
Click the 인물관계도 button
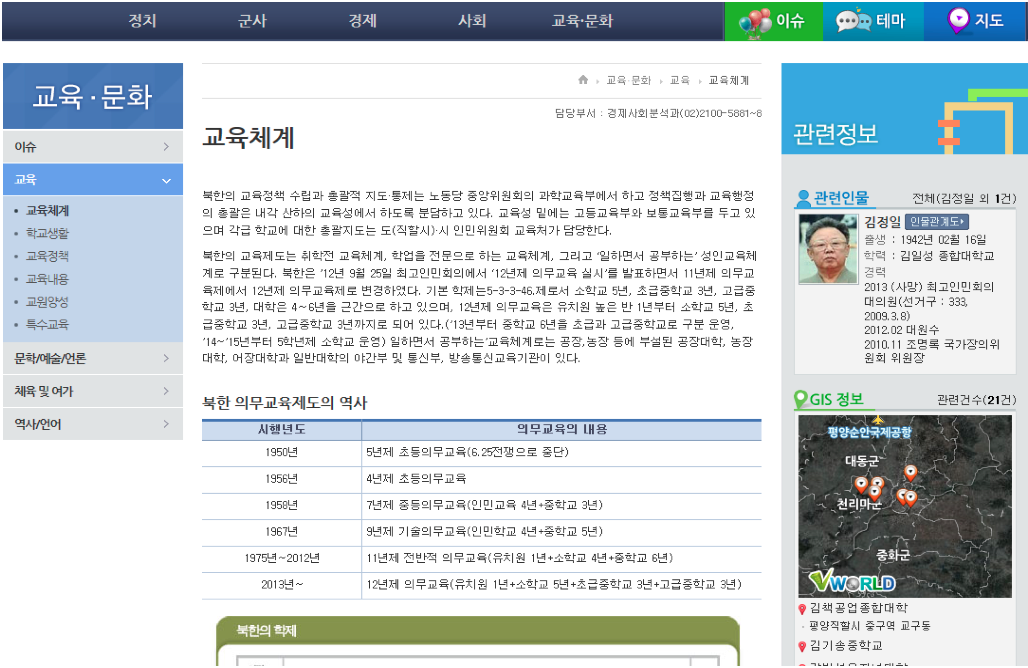tap(937, 222)
